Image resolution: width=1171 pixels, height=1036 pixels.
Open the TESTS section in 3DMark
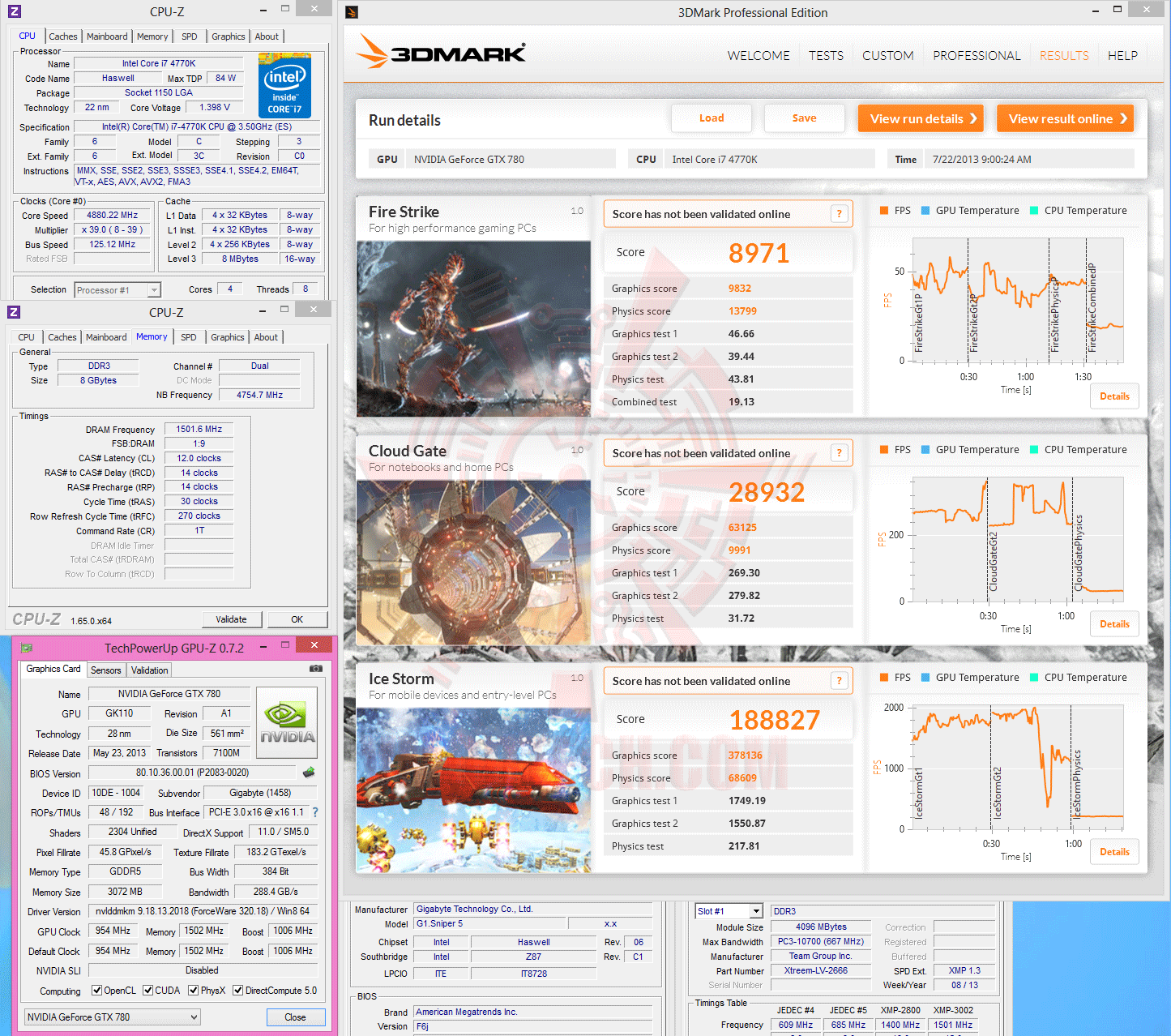[x=826, y=56]
